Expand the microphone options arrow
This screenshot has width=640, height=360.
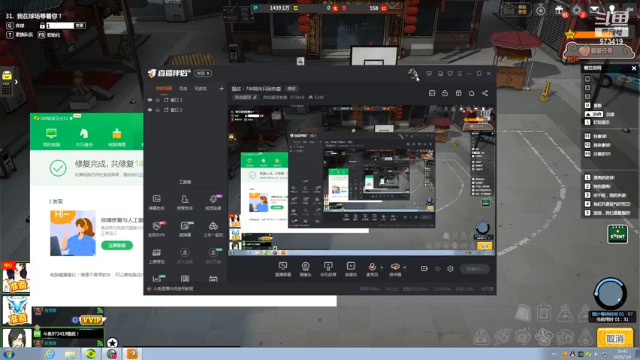[382, 268]
